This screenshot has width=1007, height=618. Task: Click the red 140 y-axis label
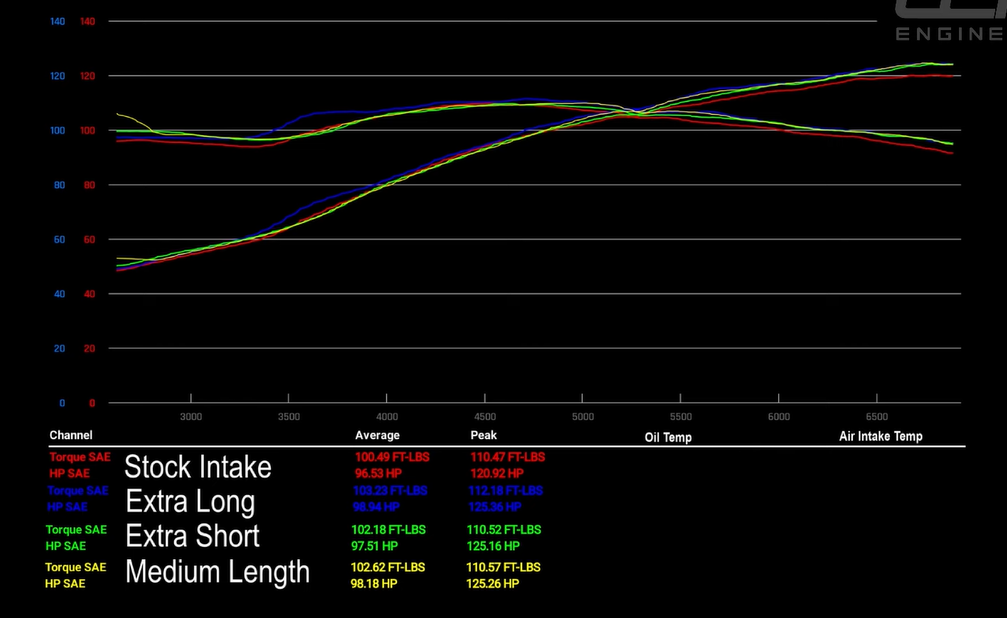pos(87,22)
